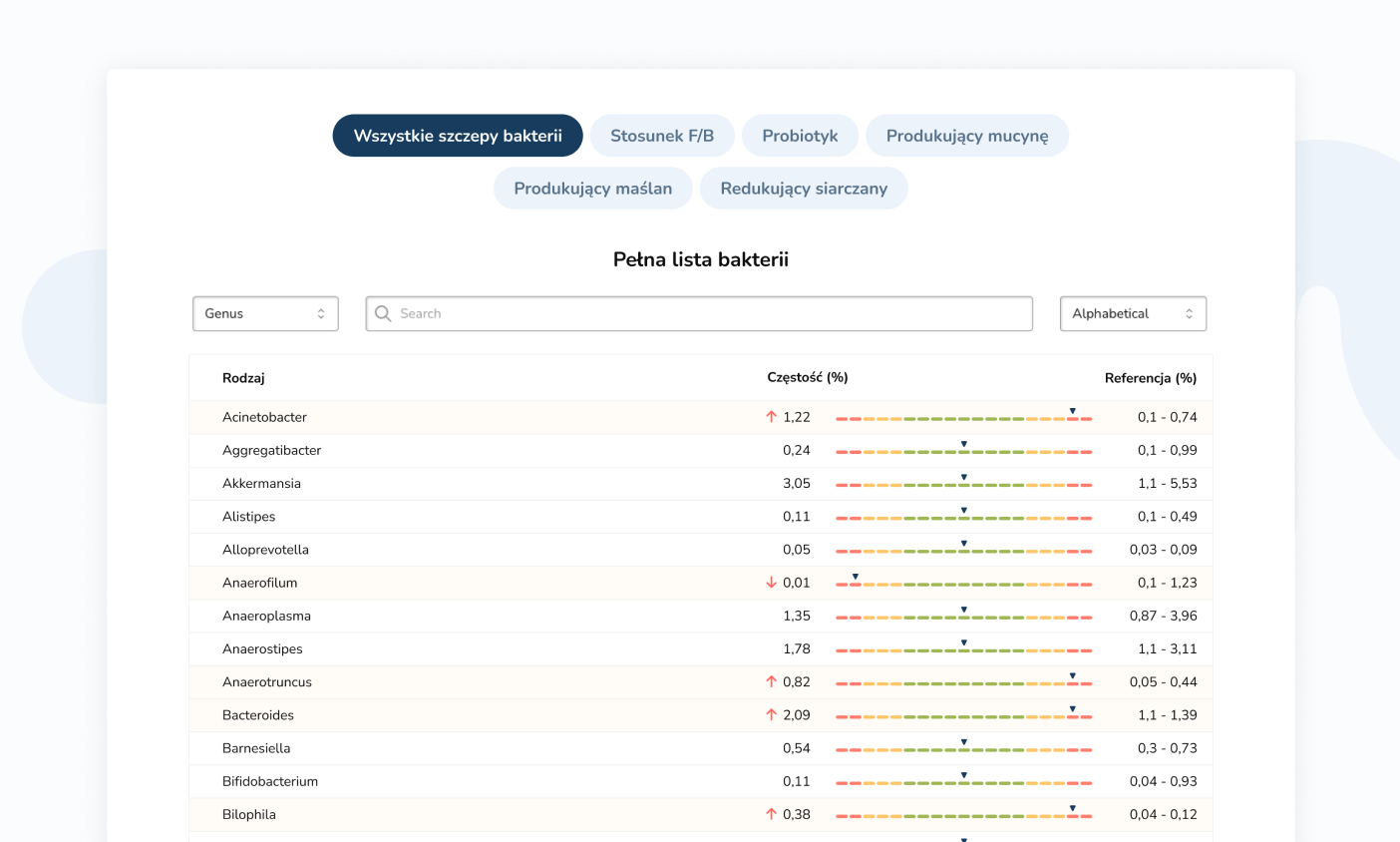This screenshot has width=1400, height=842.
Task: Click the up arrow in Bilophila row
Action: click(x=771, y=814)
